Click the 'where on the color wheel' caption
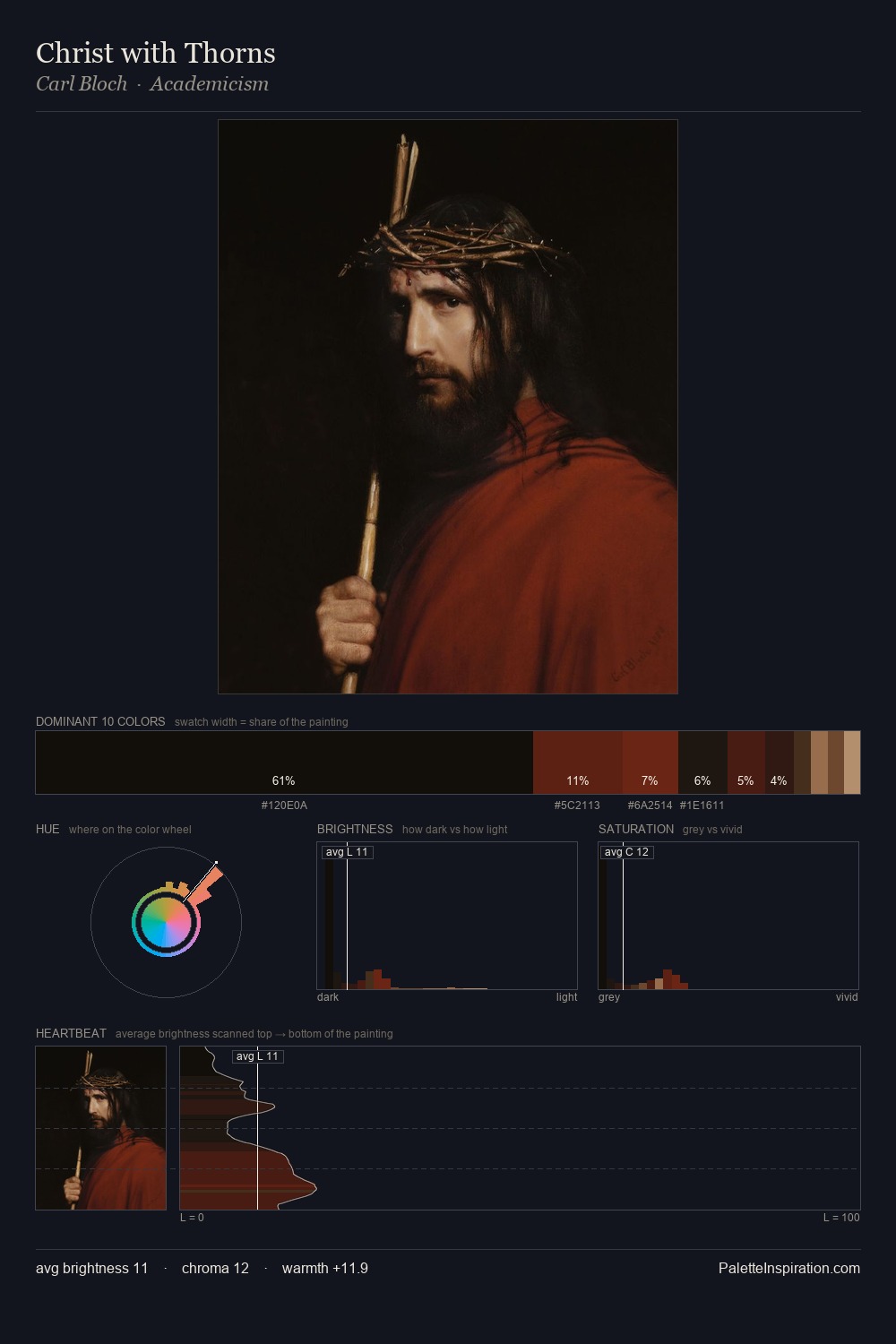The width and height of the screenshot is (896, 1344). click(x=130, y=830)
